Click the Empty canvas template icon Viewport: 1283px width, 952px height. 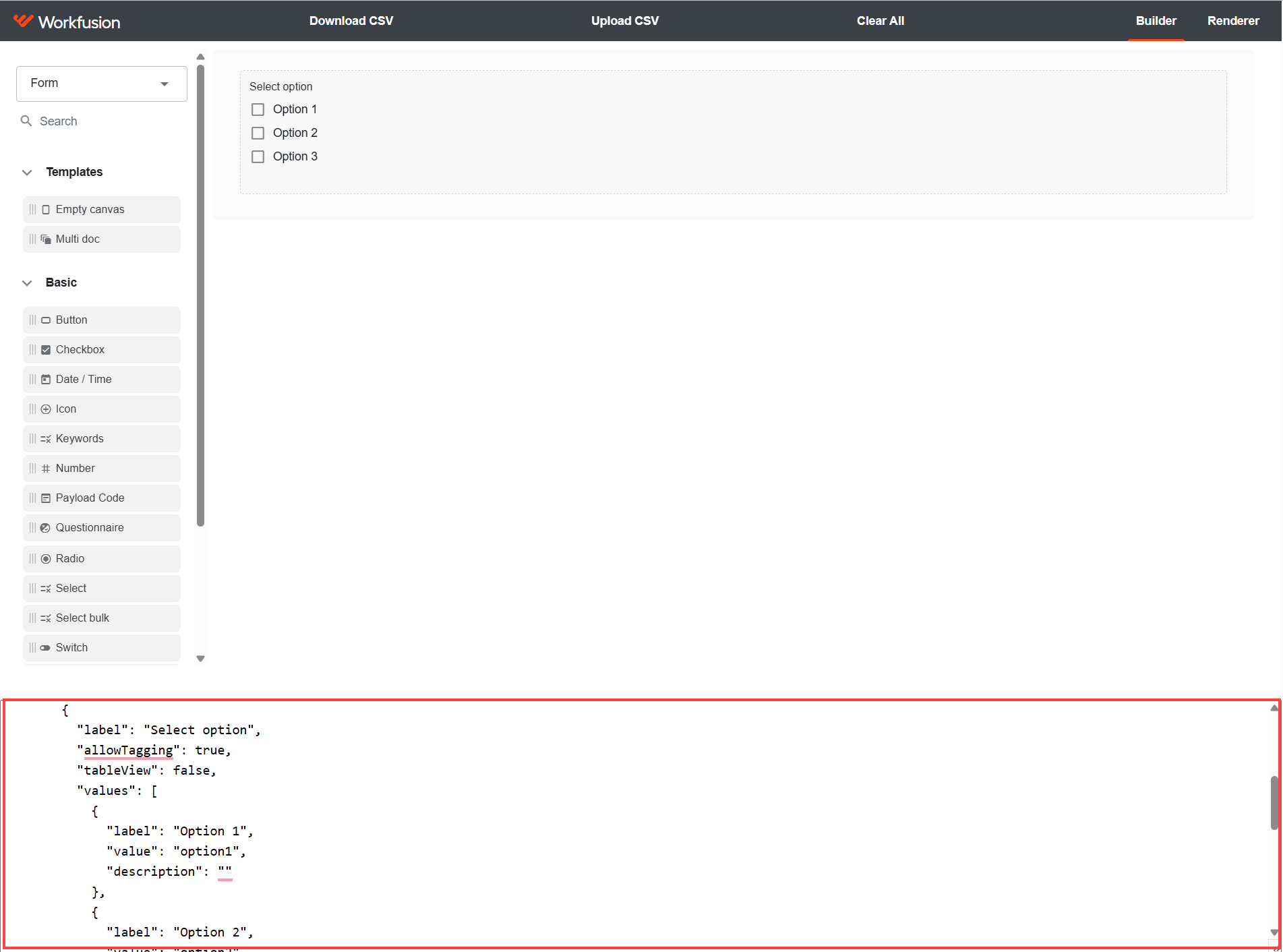(46, 210)
